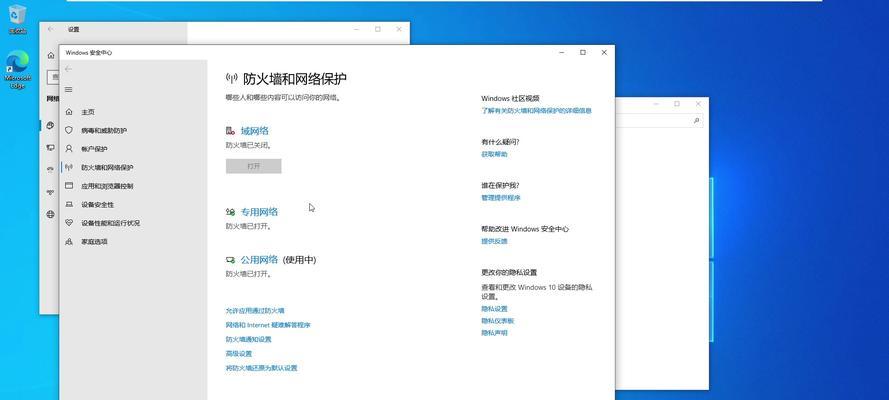Click 管理提供程序 link
This screenshot has width=889, height=400.
click(501, 198)
